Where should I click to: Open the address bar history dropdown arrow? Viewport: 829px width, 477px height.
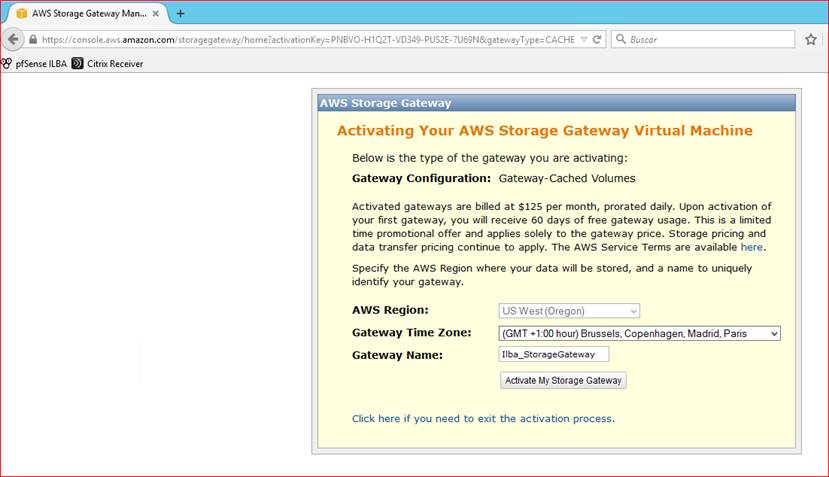[584, 40]
